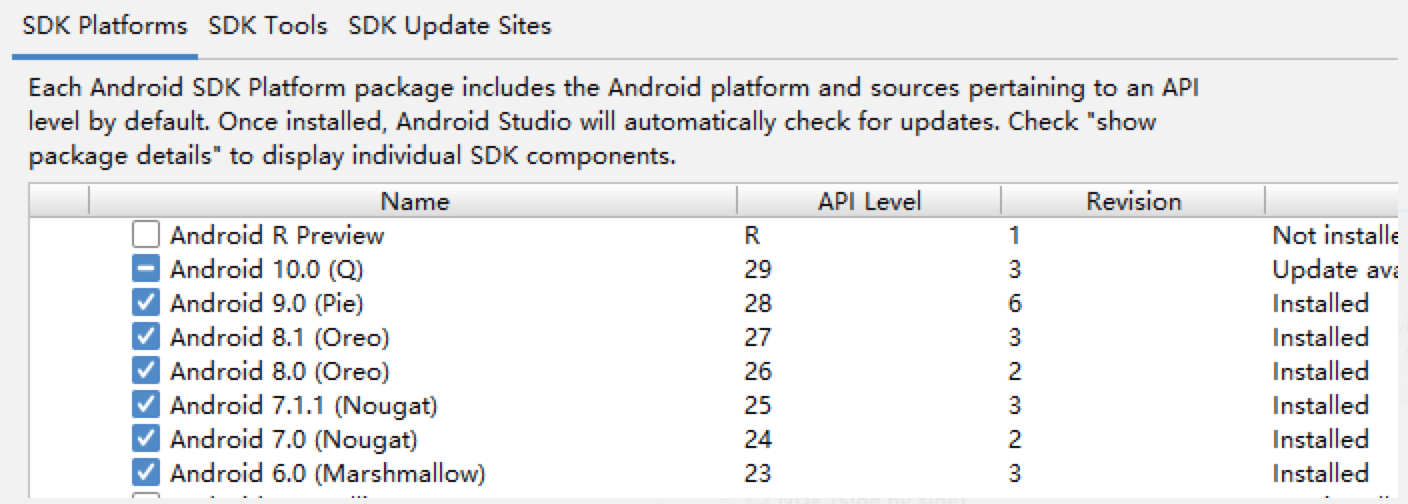The width and height of the screenshot is (1408, 504).
Task: Sort by the API Level column header
Action: point(869,202)
